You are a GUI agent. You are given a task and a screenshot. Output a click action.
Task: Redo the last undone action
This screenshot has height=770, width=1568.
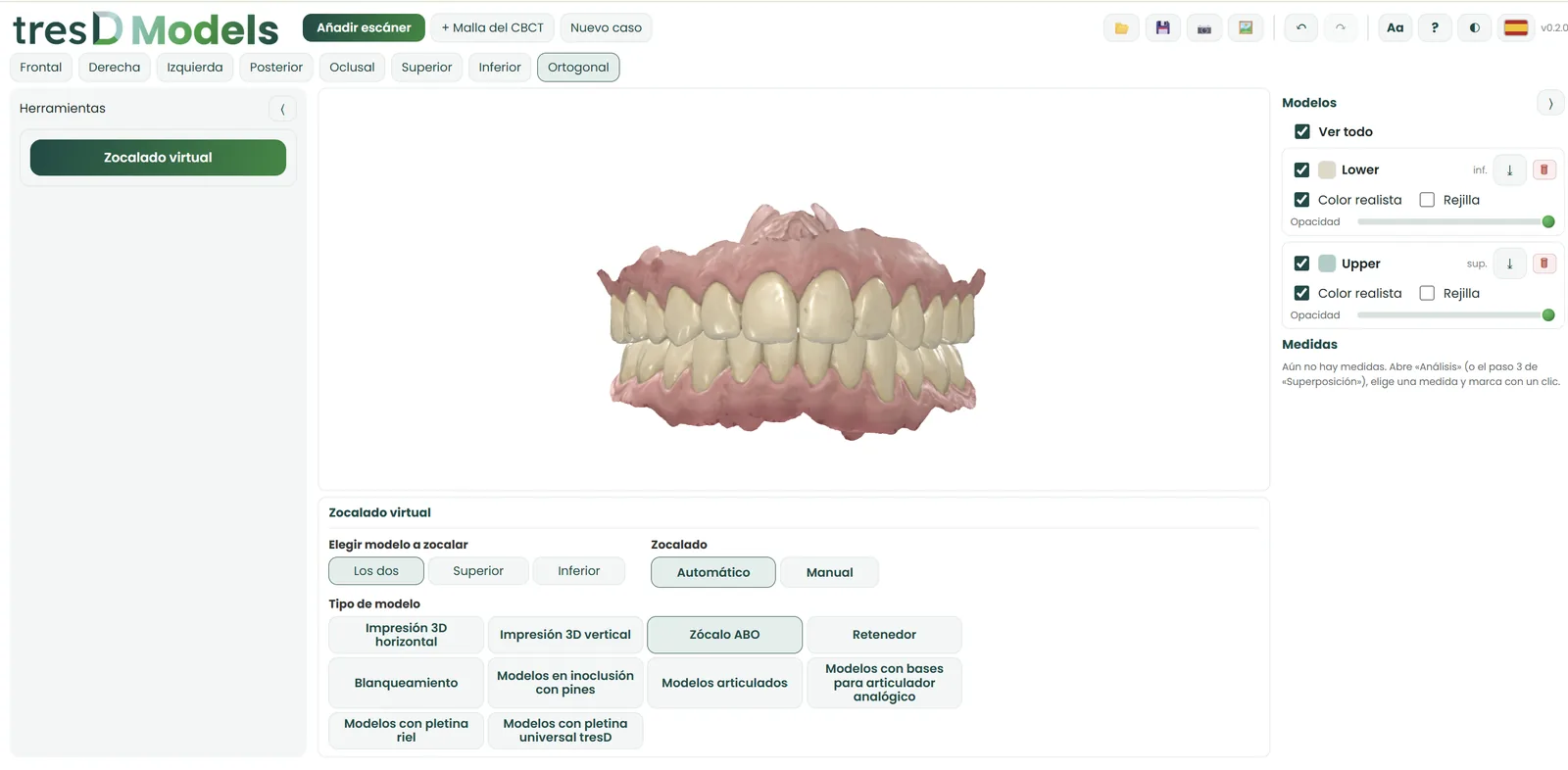click(1341, 27)
